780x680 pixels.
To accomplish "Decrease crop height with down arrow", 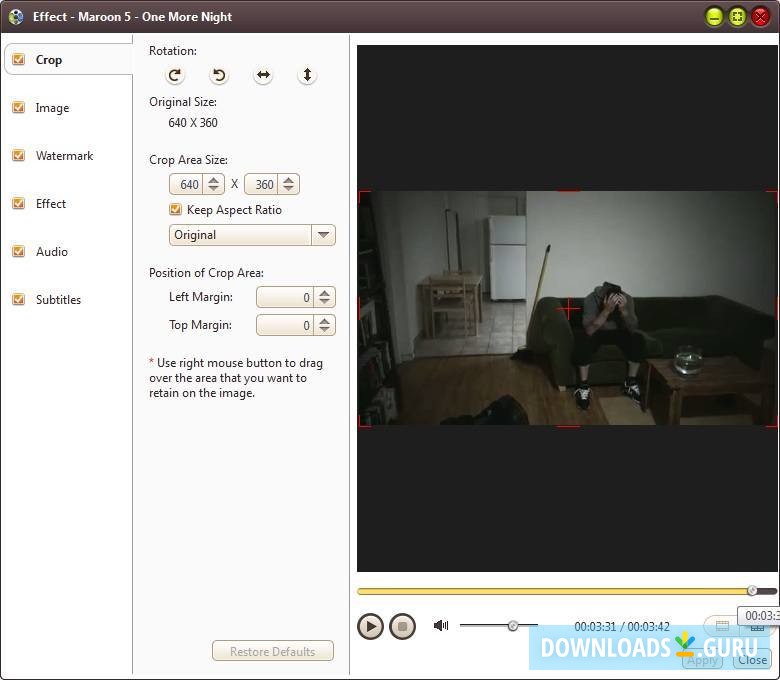I will (x=289, y=189).
